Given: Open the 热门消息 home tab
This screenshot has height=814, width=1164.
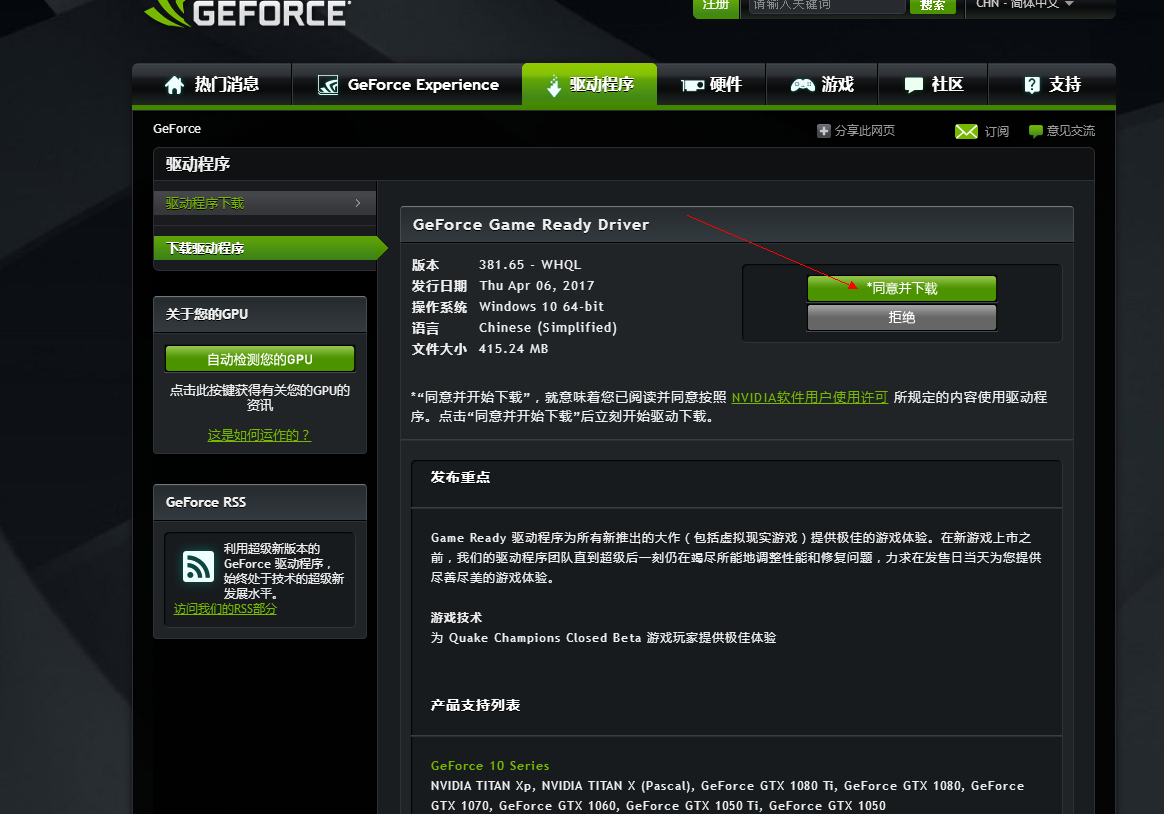Looking at the screenshot, I should (x=212, y=85).
